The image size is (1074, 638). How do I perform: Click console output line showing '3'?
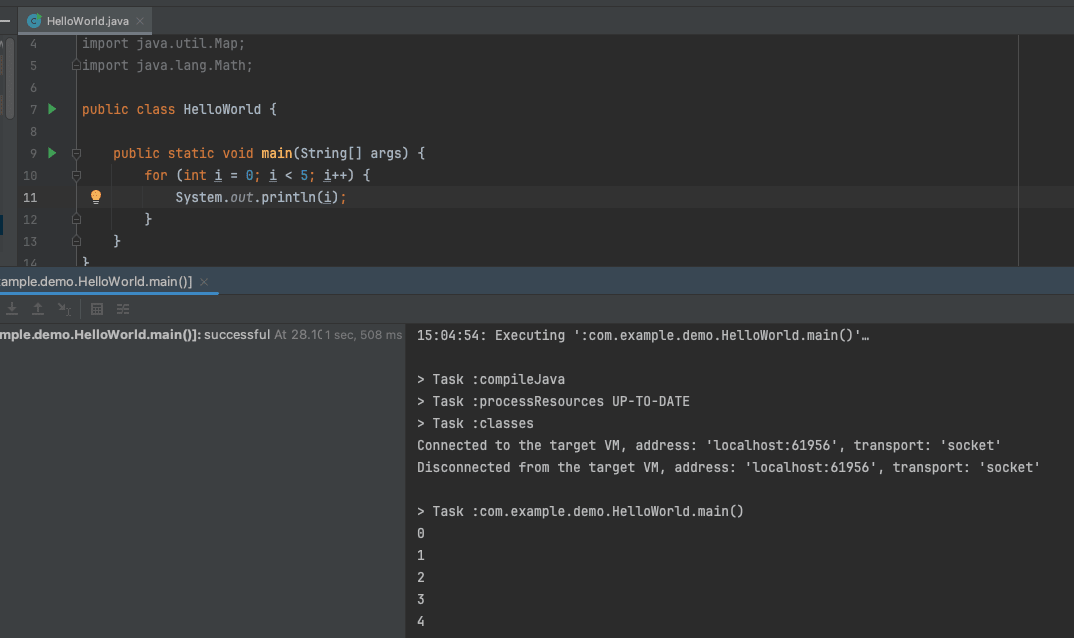421,599
